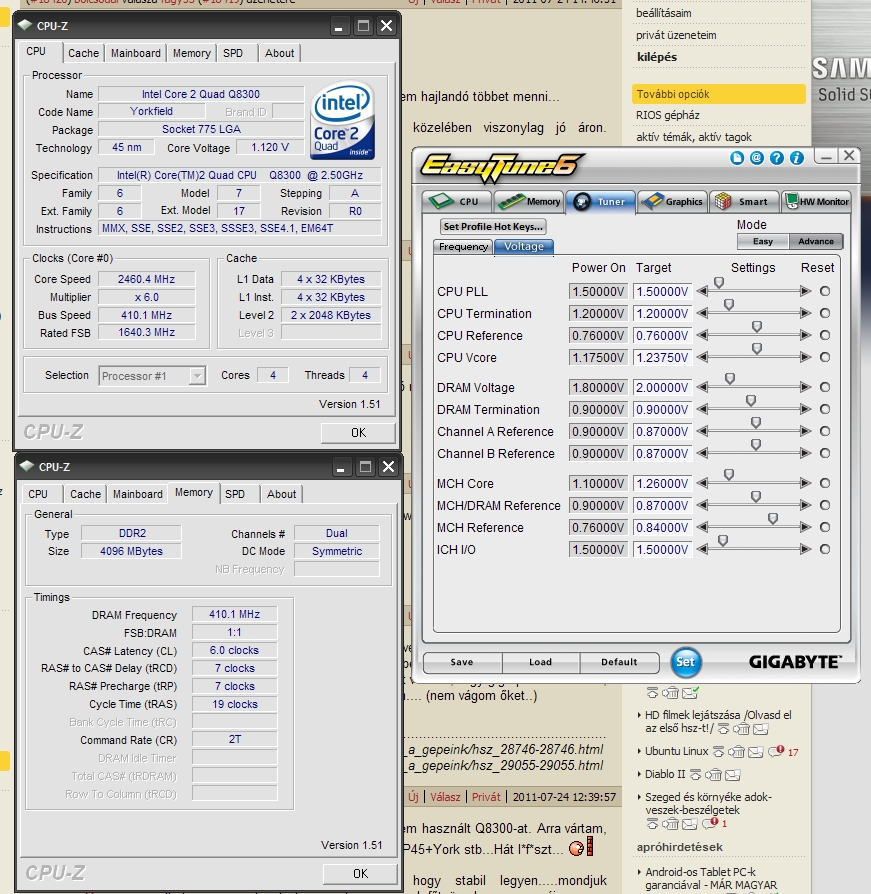
Task: Click decrease arrow on MCH Core slider
Action: click(x=702, y=483)
